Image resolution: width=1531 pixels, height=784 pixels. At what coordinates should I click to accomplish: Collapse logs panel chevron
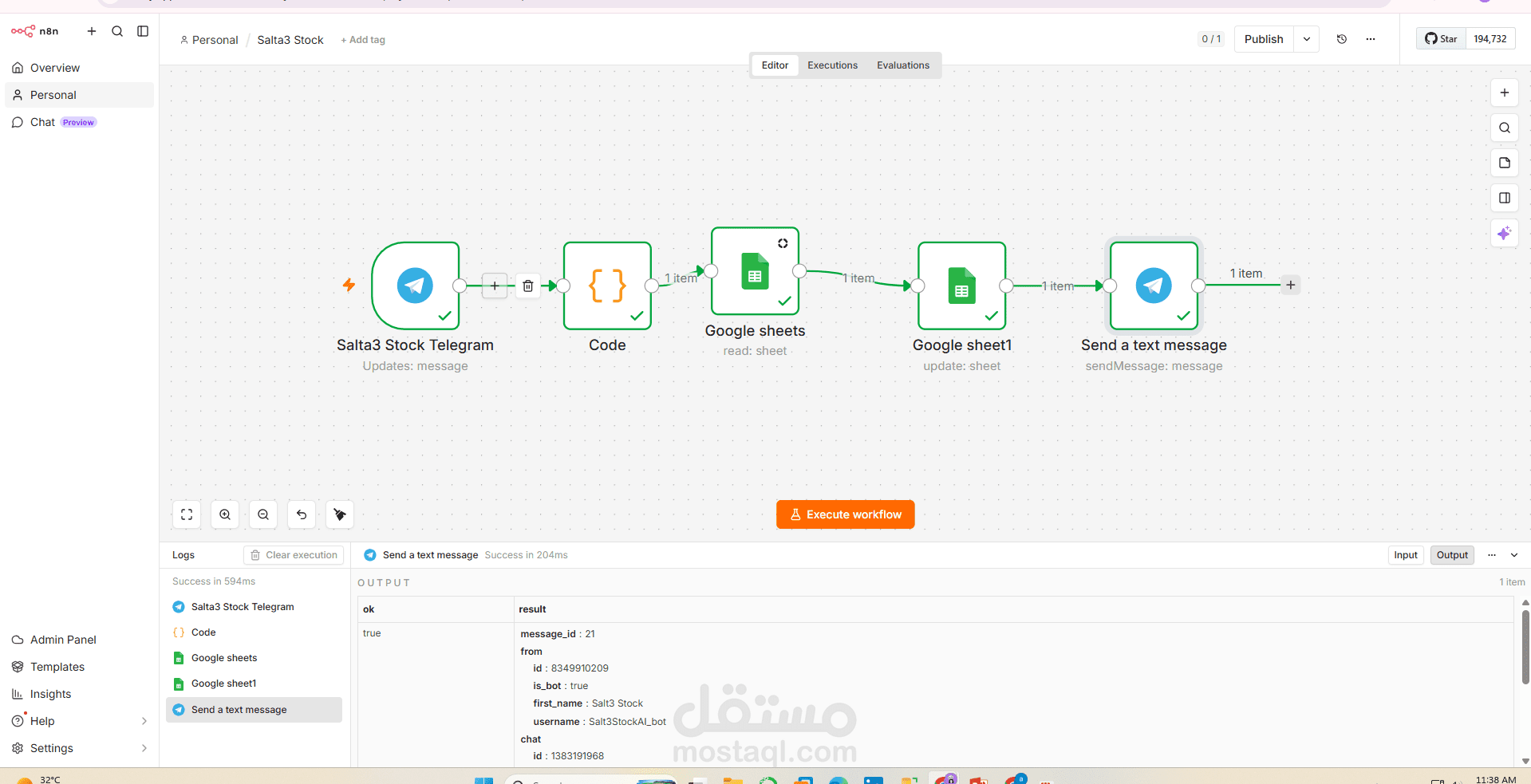coord(1514,555)
